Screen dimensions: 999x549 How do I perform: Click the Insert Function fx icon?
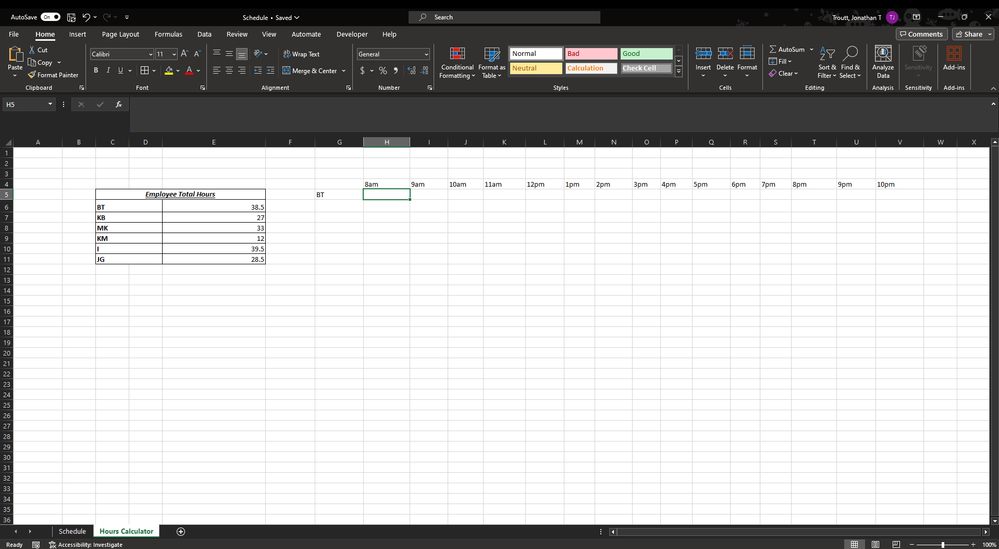click(119, 104)
